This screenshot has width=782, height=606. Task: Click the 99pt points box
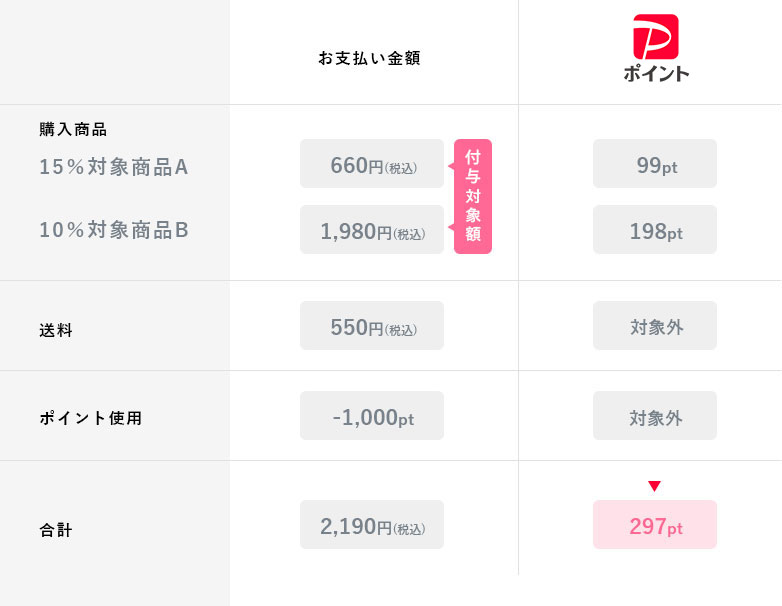[x=655, y=164]
